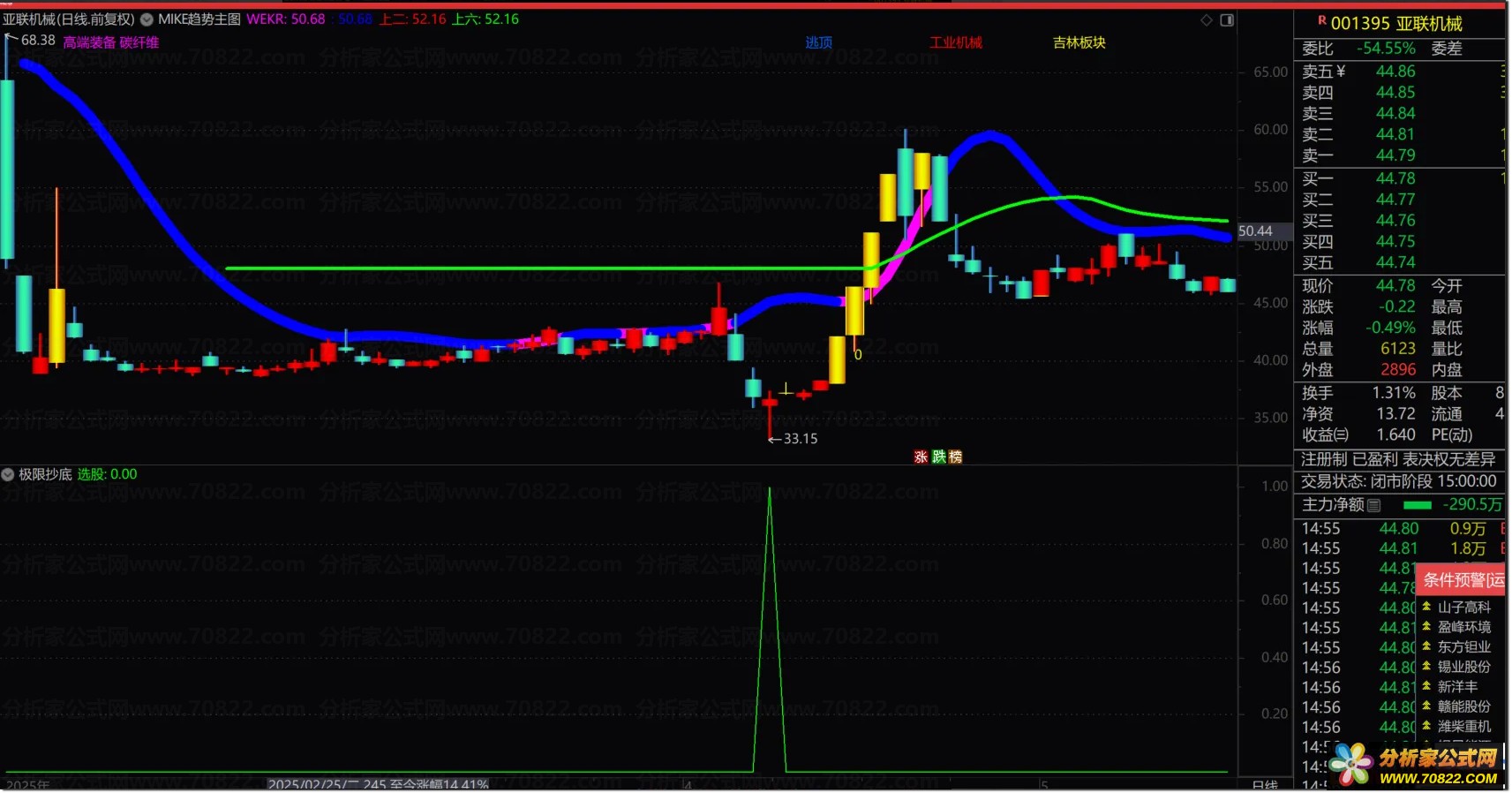The image size is (1512, 793).
Task: Click the 主力净额 value -290.5万
Action: (1472, 504)
